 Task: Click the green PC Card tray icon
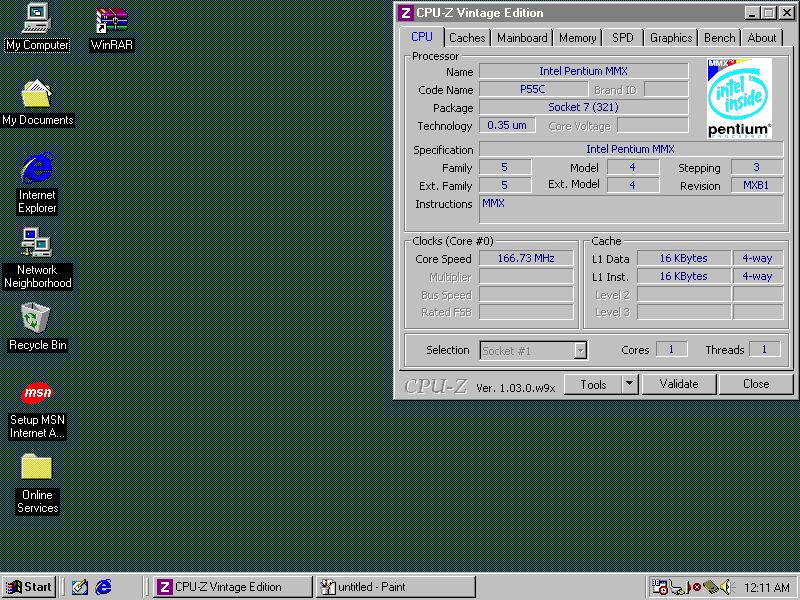pyautogui.click(x=710, y=587)
